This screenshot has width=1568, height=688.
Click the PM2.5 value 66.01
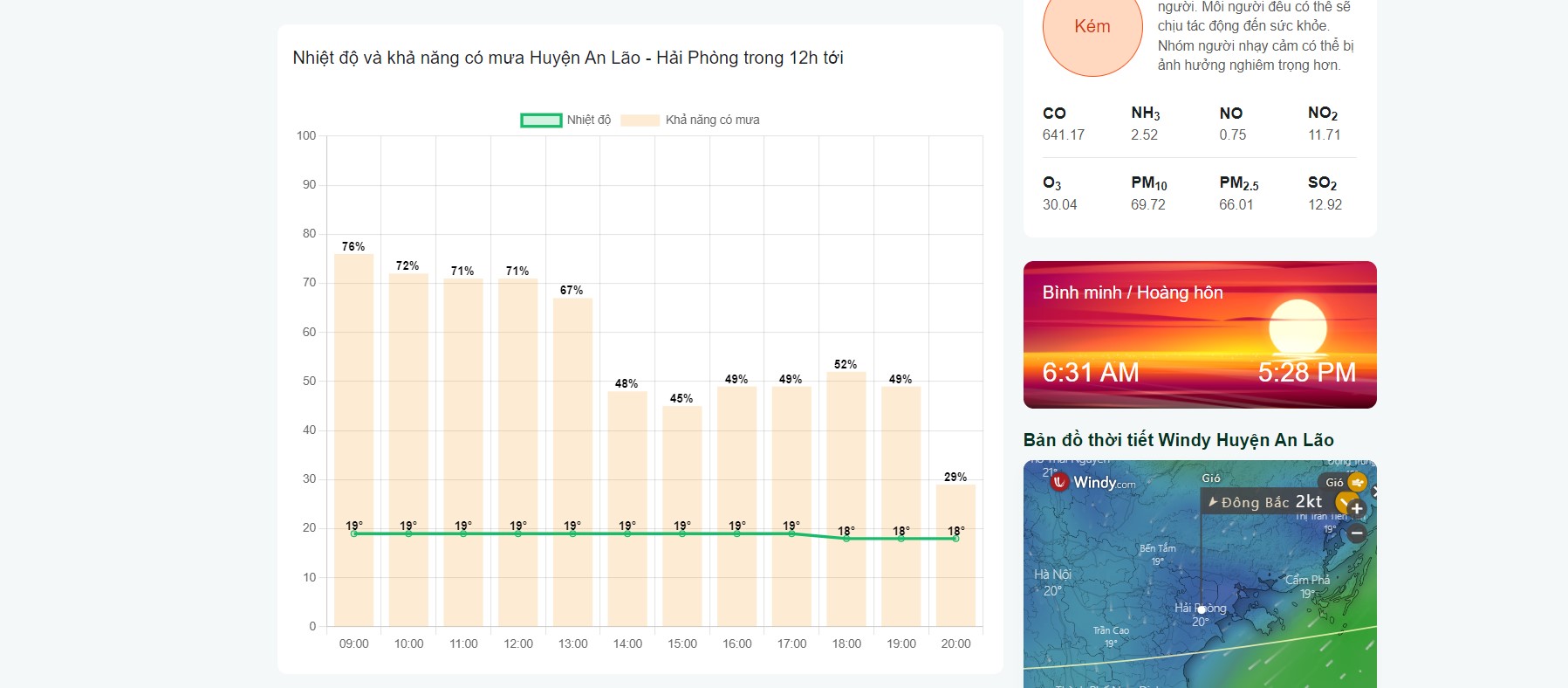point(1236,204)
